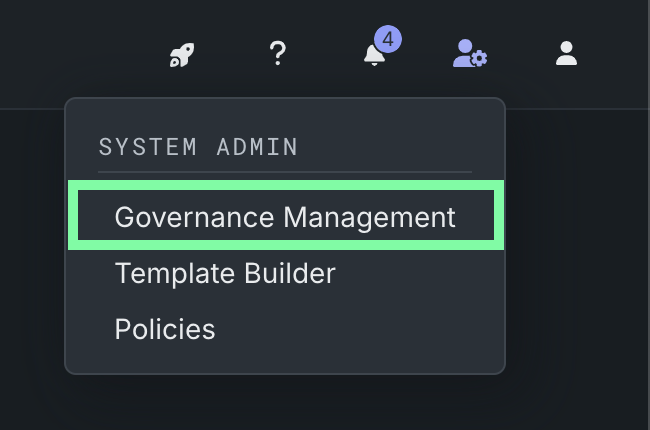View the Policies page

pyautogui.click(x=165, y=328)
